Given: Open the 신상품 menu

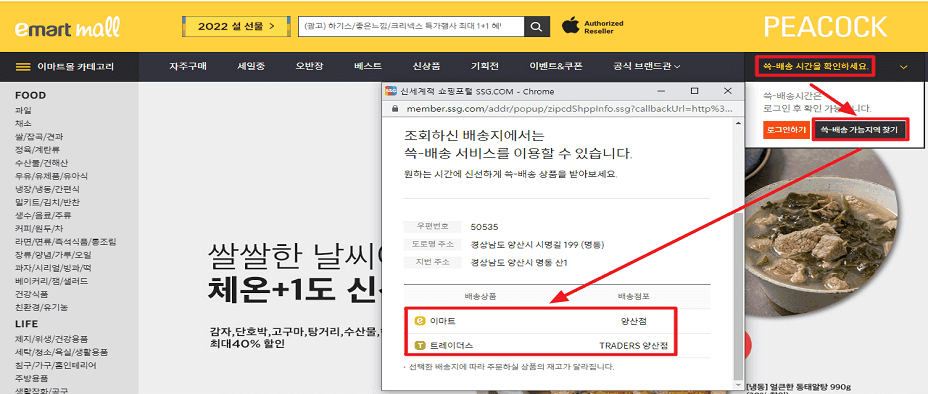Looking at the screenshot, I should tap(426, 67).
